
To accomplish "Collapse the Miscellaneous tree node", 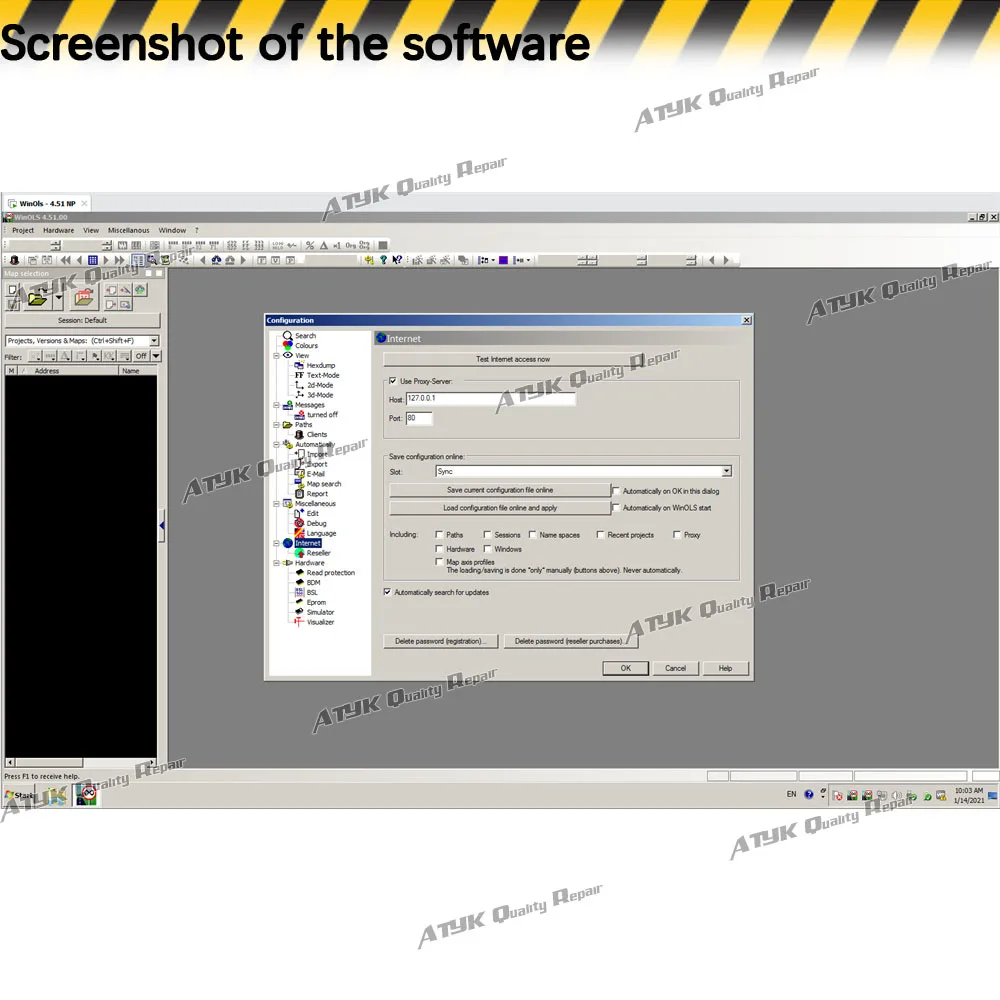I will [276, 504].
